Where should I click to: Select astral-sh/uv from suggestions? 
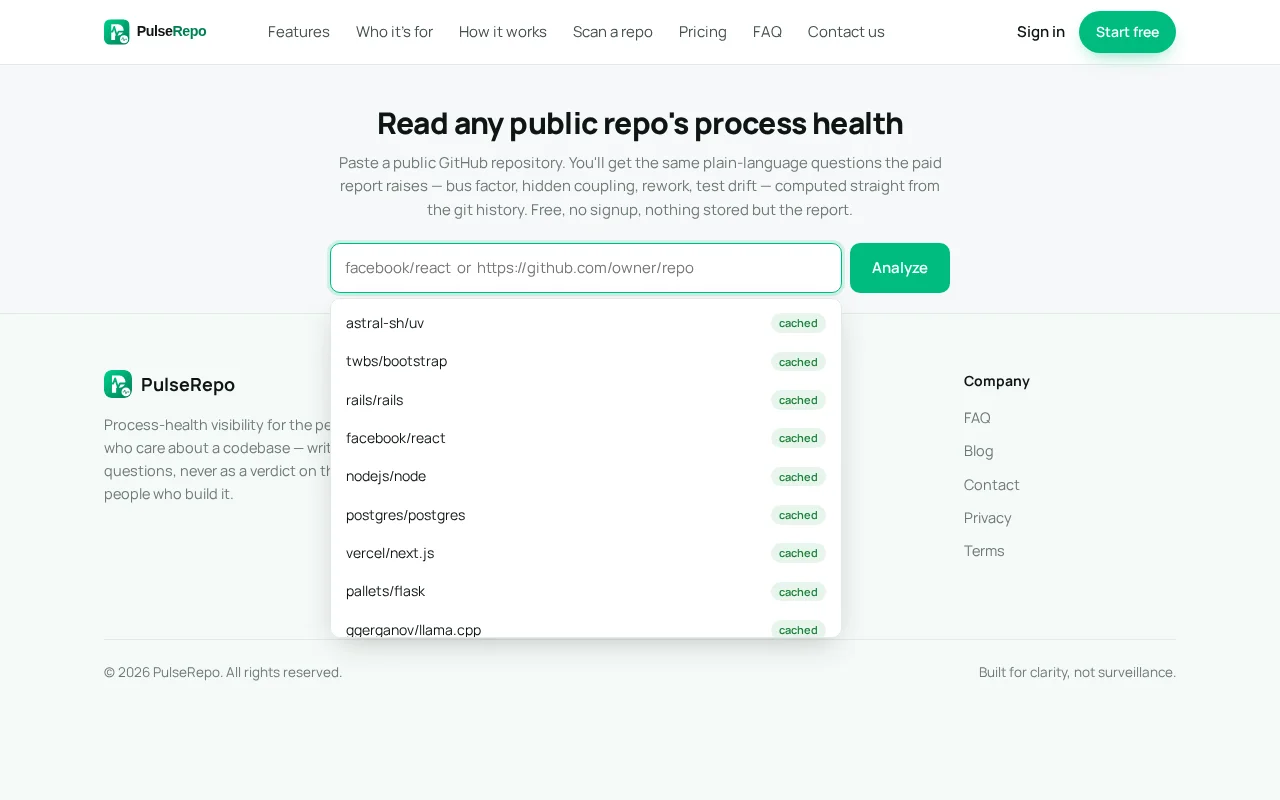point(586,323)
